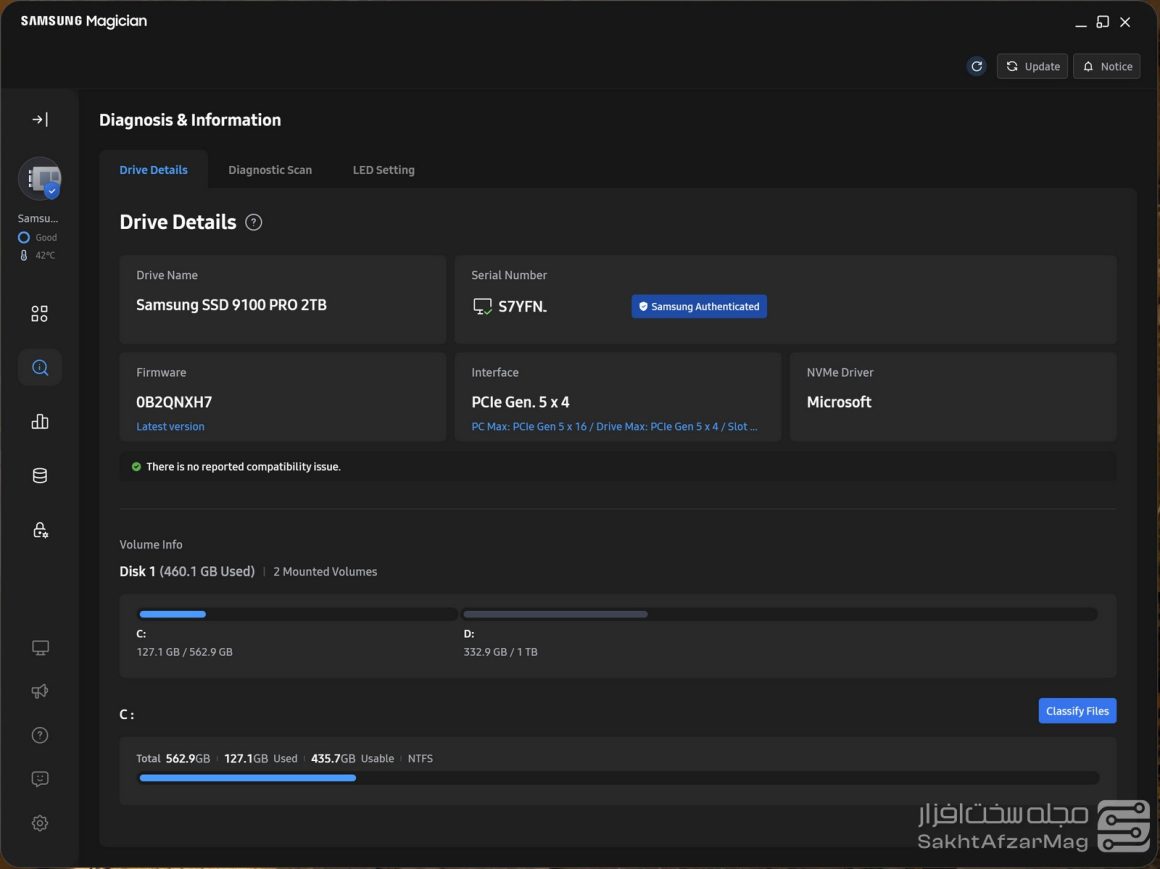Click the Classify Files button
The width and height of the screenshot is (1160, 869).
[1077, 711]
